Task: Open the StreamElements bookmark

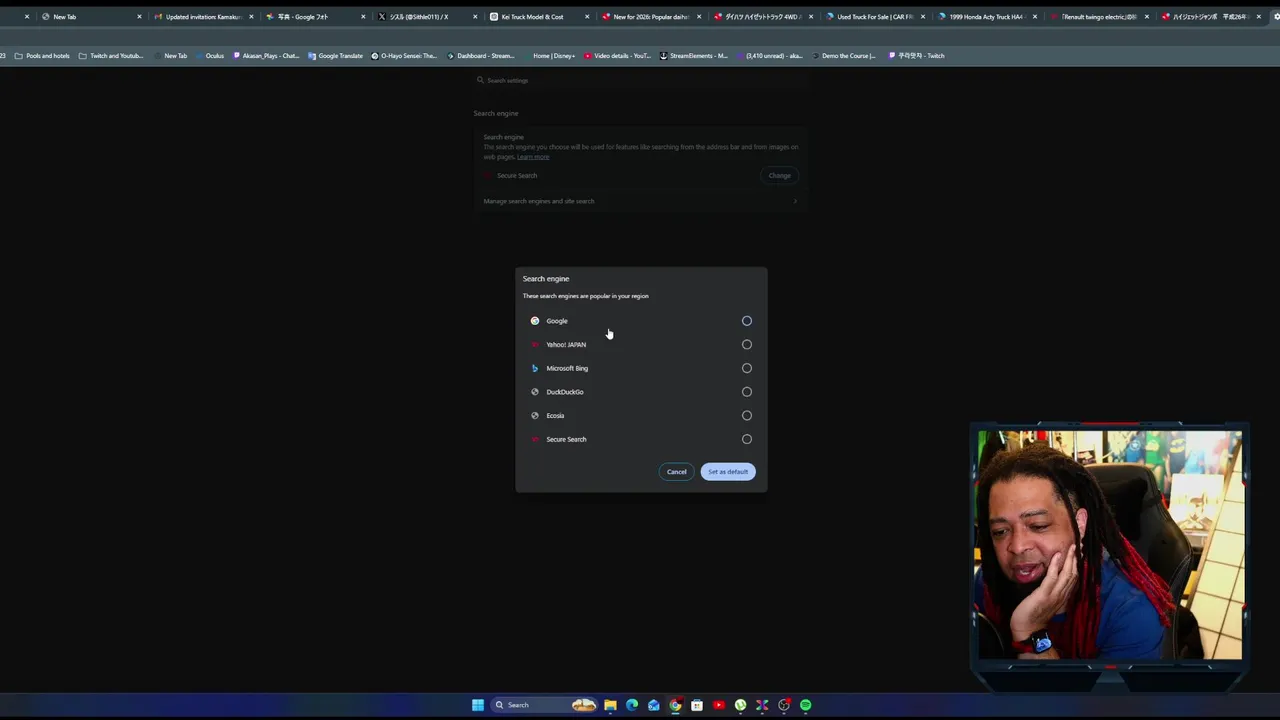Action: pos(694,56)
